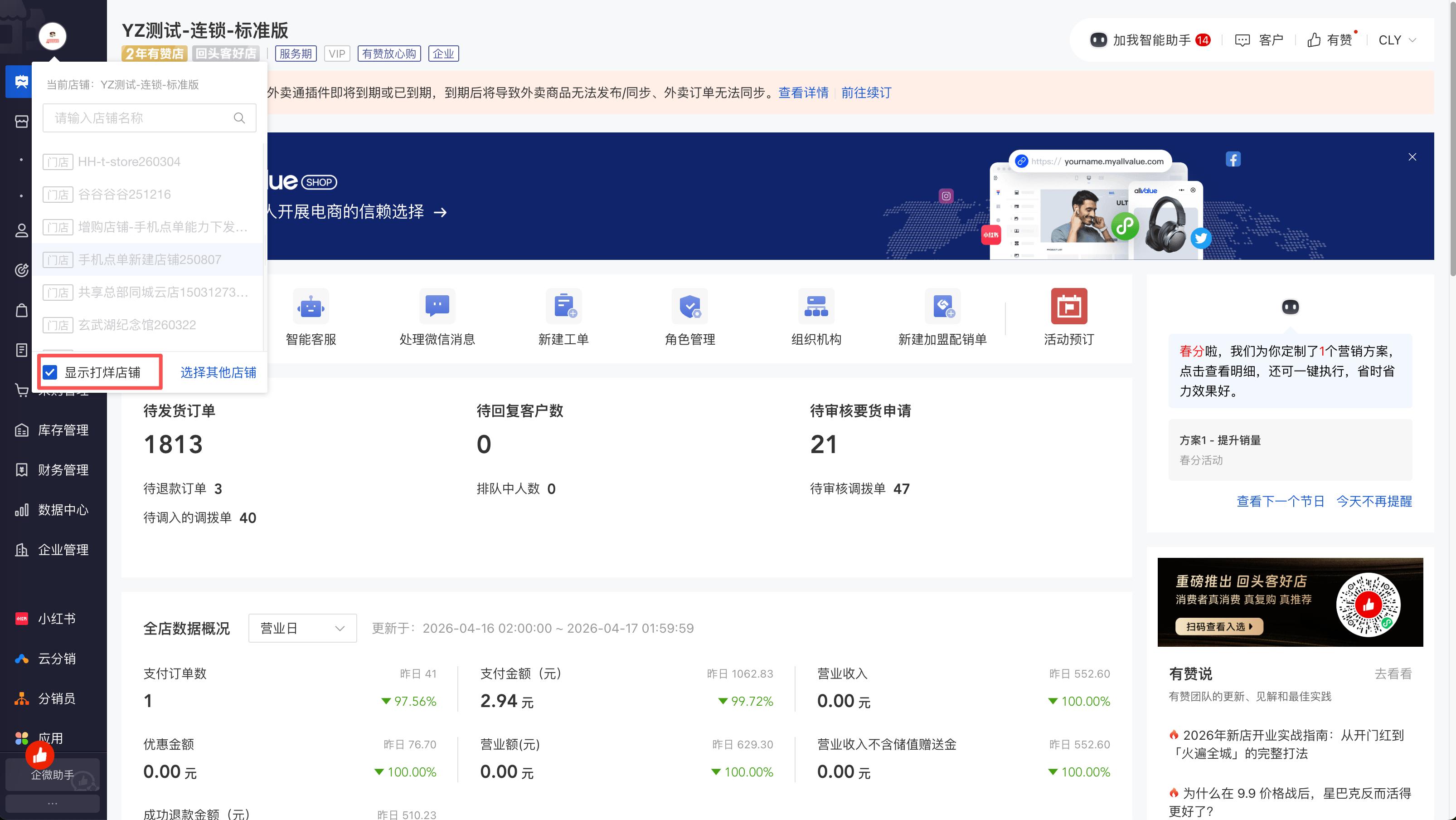This screenshot has height=820, width=1456.
Task: Select store 增购店铺-手机点单能力下发…
Action: point(147,227)
